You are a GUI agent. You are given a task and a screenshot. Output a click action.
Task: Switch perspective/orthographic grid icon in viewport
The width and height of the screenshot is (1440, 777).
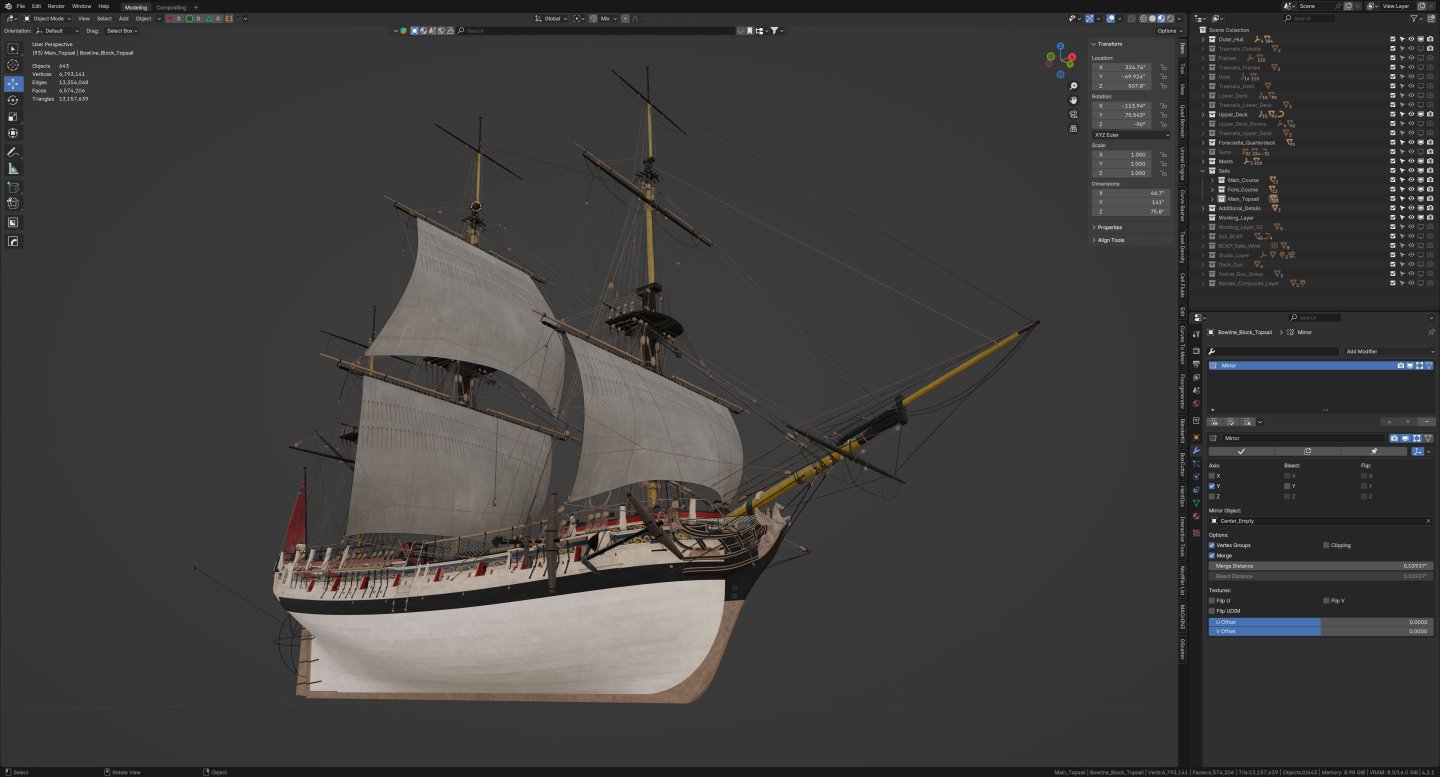(1073, 128)
